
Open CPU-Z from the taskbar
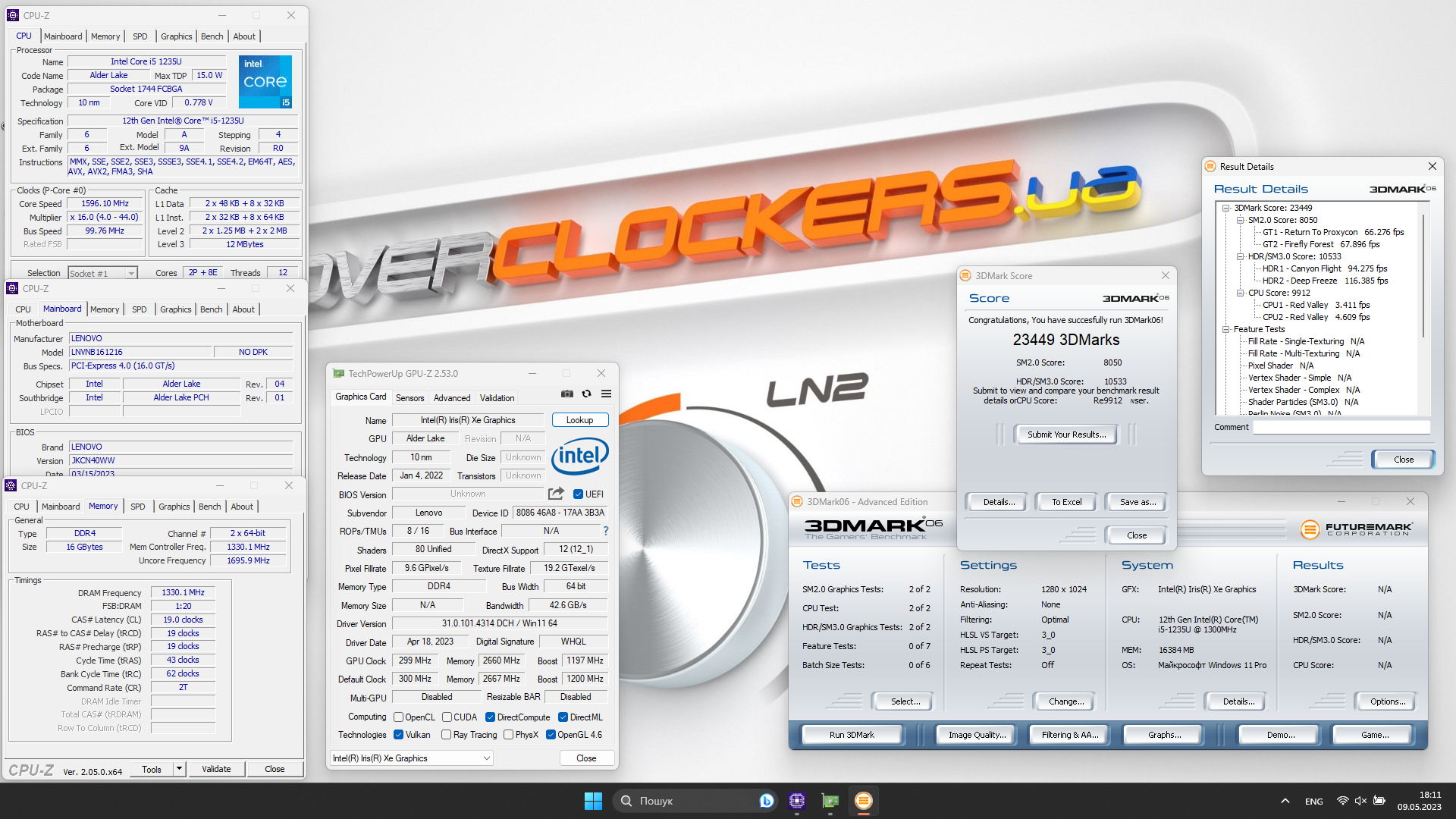(x=796, y=801)
